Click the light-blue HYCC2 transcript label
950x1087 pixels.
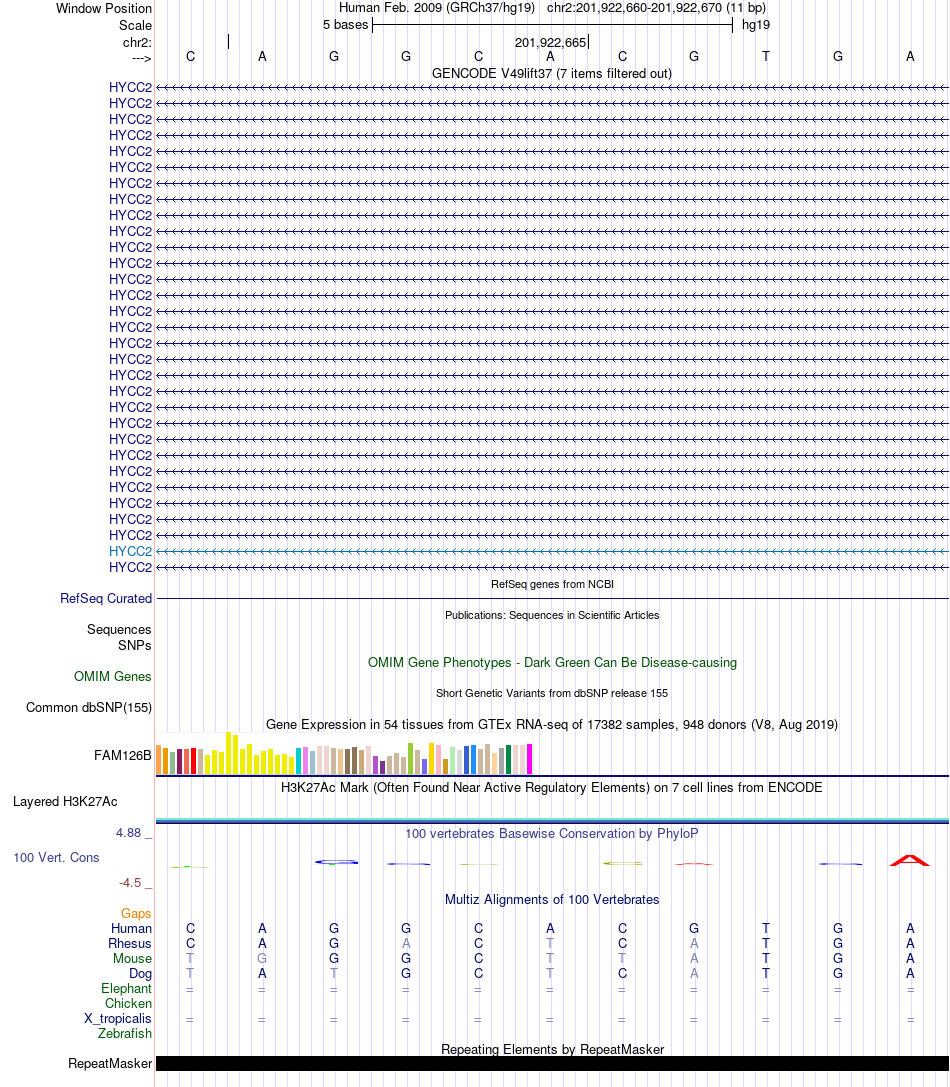coord(130,551)
